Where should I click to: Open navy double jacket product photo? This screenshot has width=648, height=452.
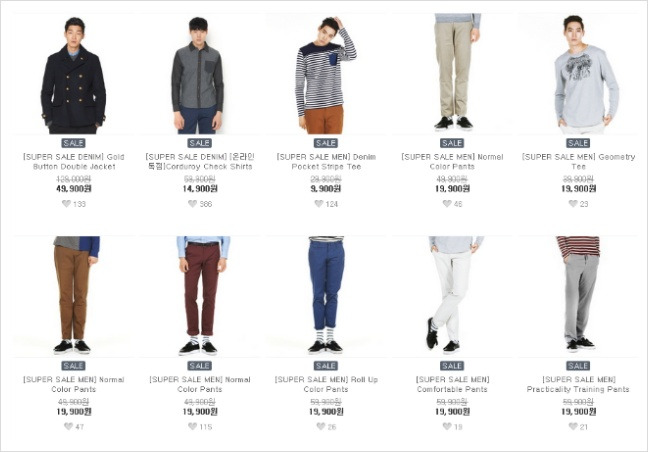74,74
